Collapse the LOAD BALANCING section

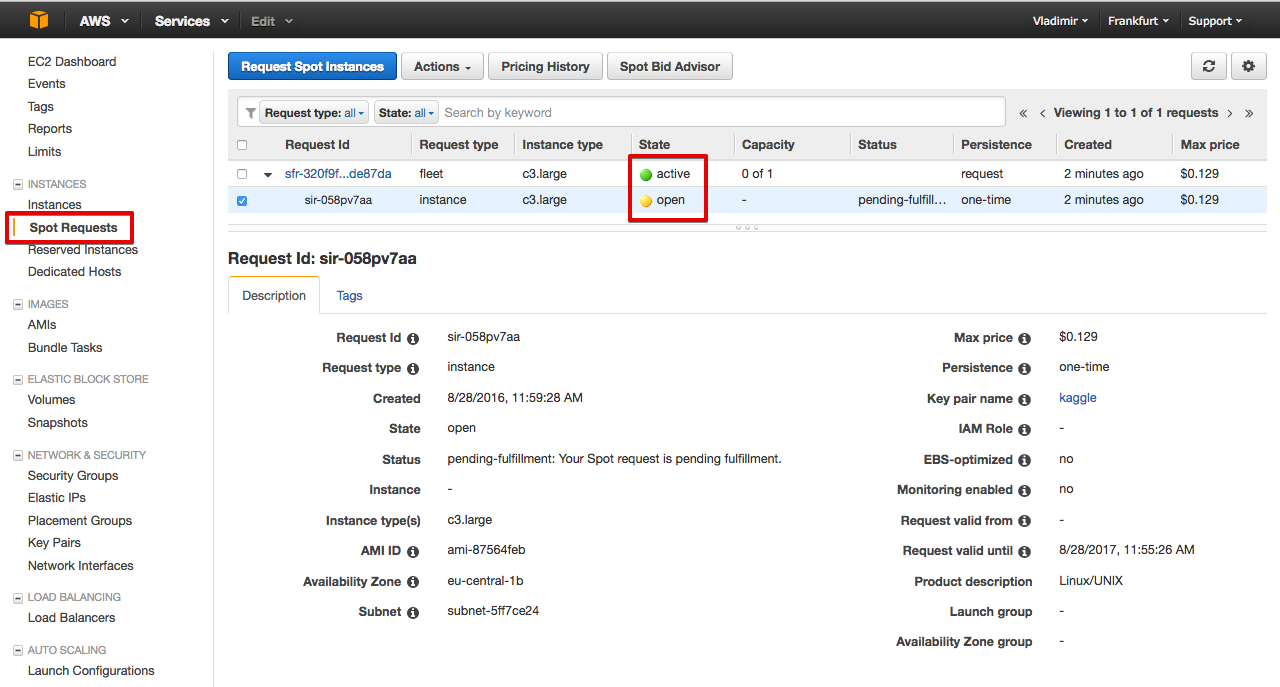17,598
